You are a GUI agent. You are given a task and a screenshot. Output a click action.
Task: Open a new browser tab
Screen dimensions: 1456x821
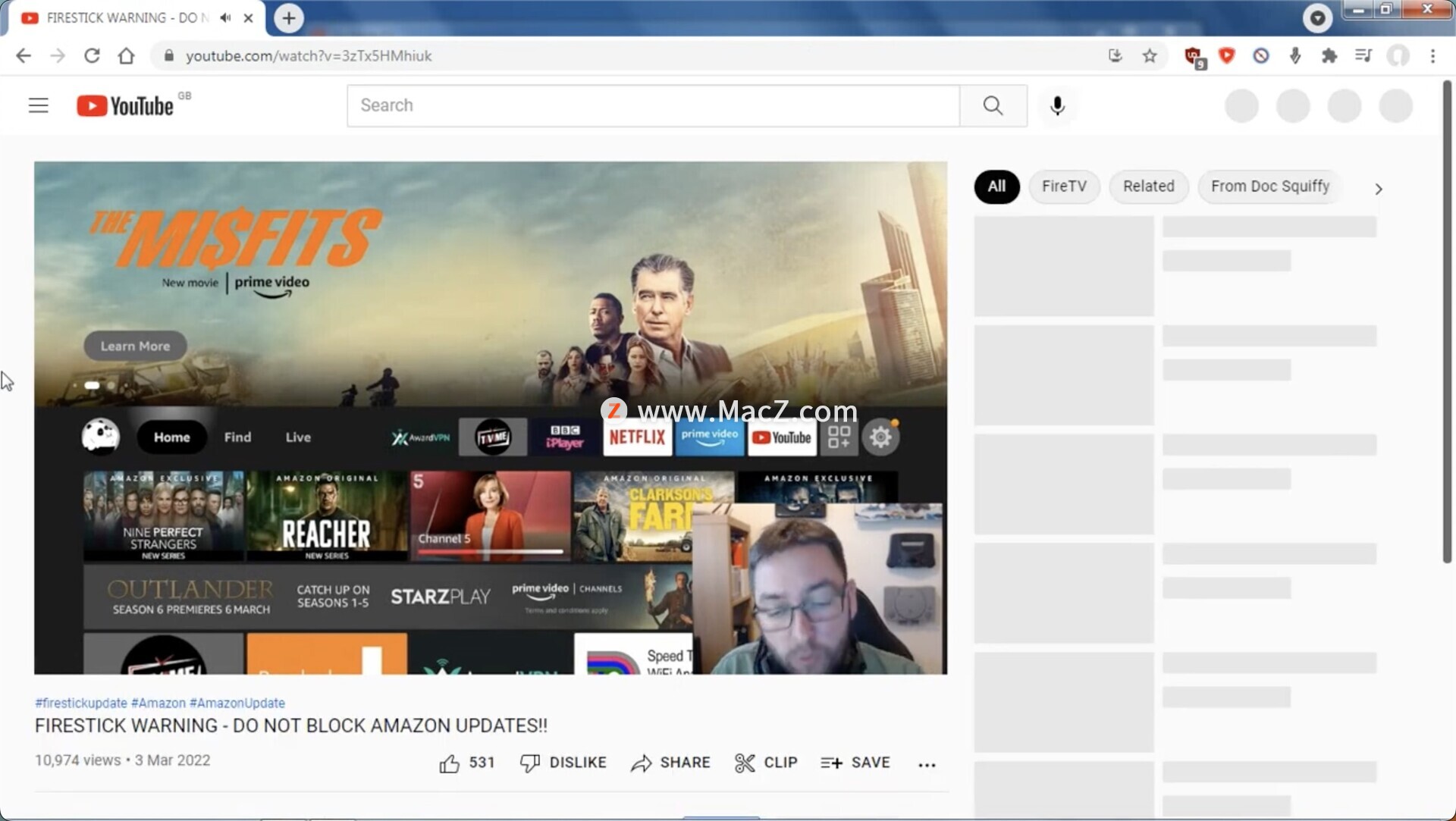(289, 18)
